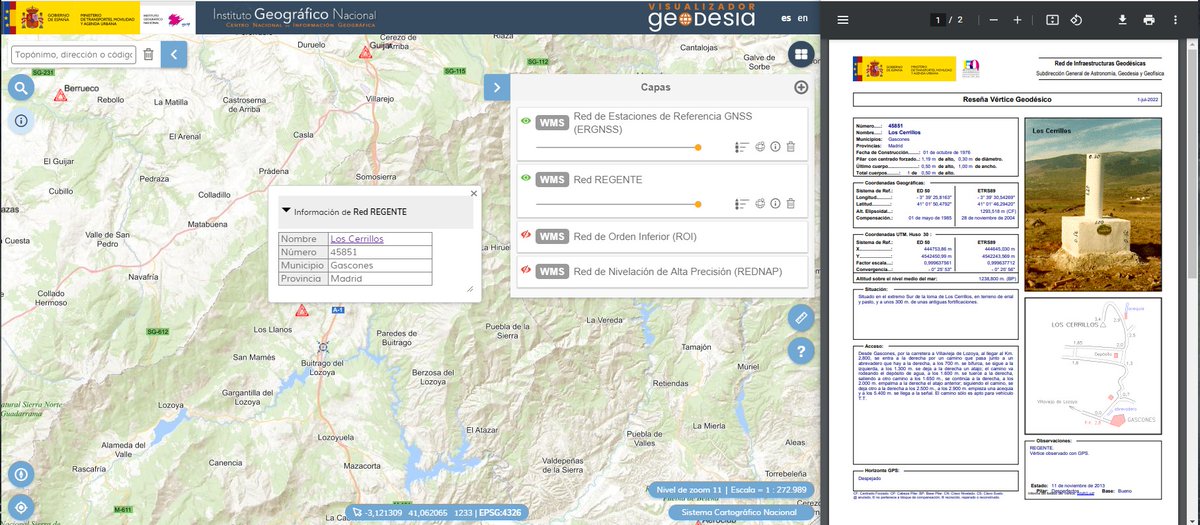1200x525 pixels.
Task: Open ERGNSS layer information
Action: [774, 147]
